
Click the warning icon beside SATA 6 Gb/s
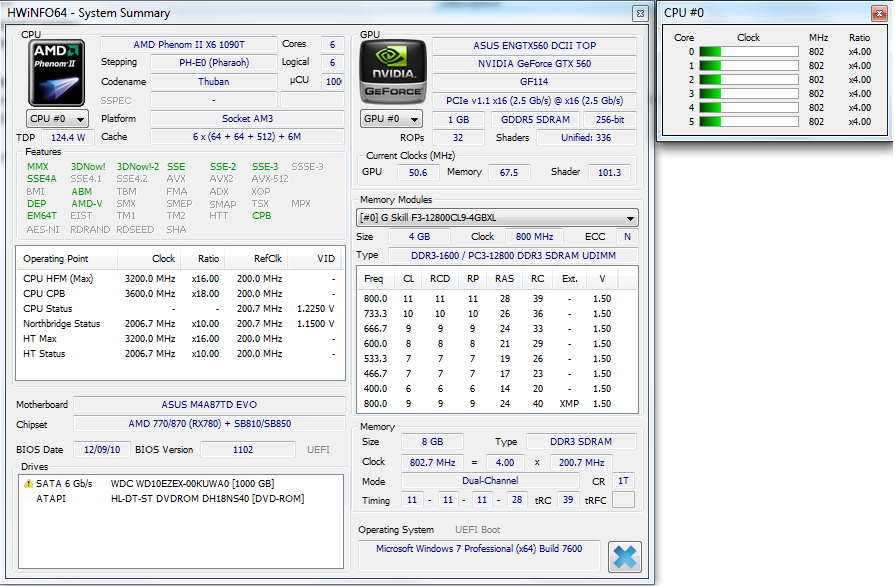tap(28, 484)
